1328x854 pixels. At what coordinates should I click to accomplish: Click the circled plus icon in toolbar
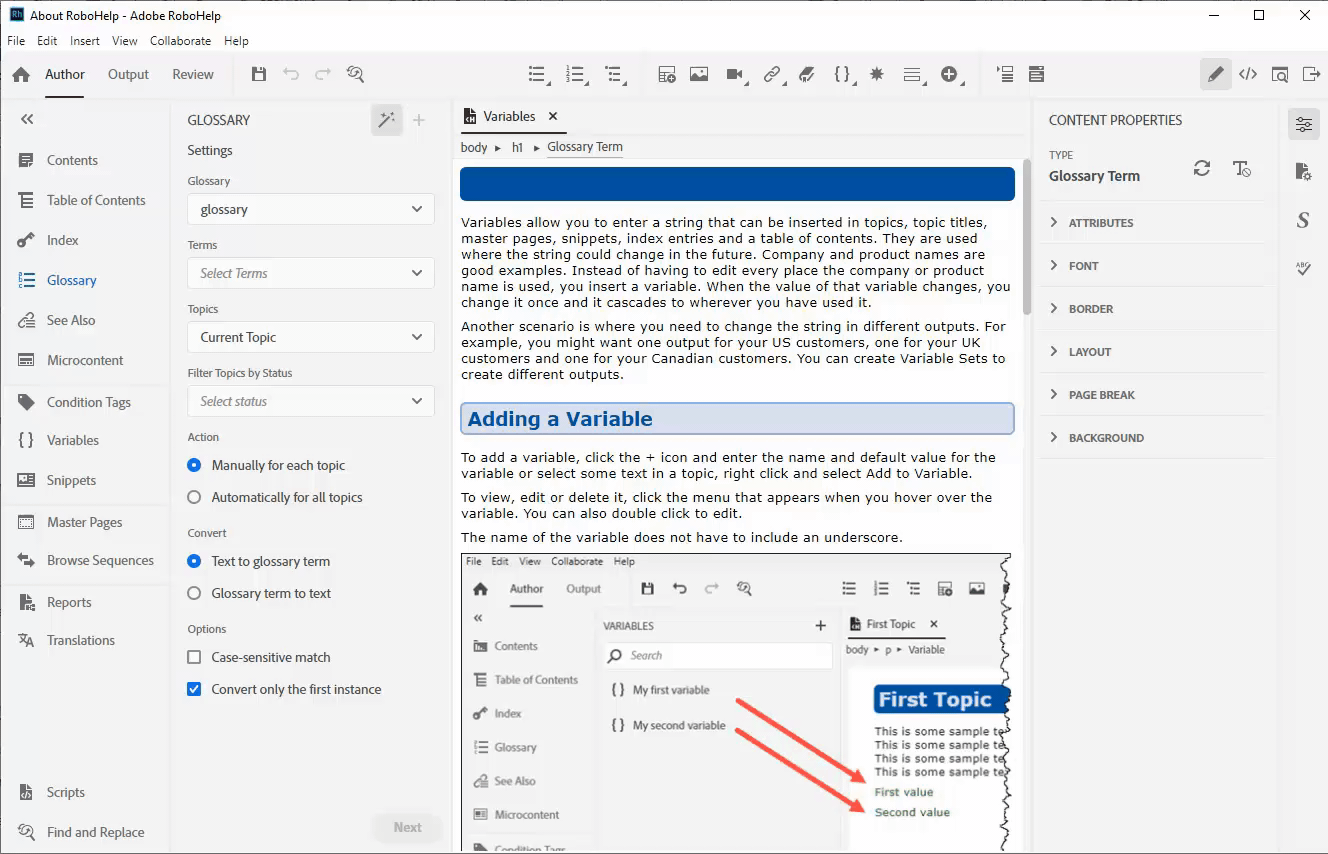click(x=949, y=74)
